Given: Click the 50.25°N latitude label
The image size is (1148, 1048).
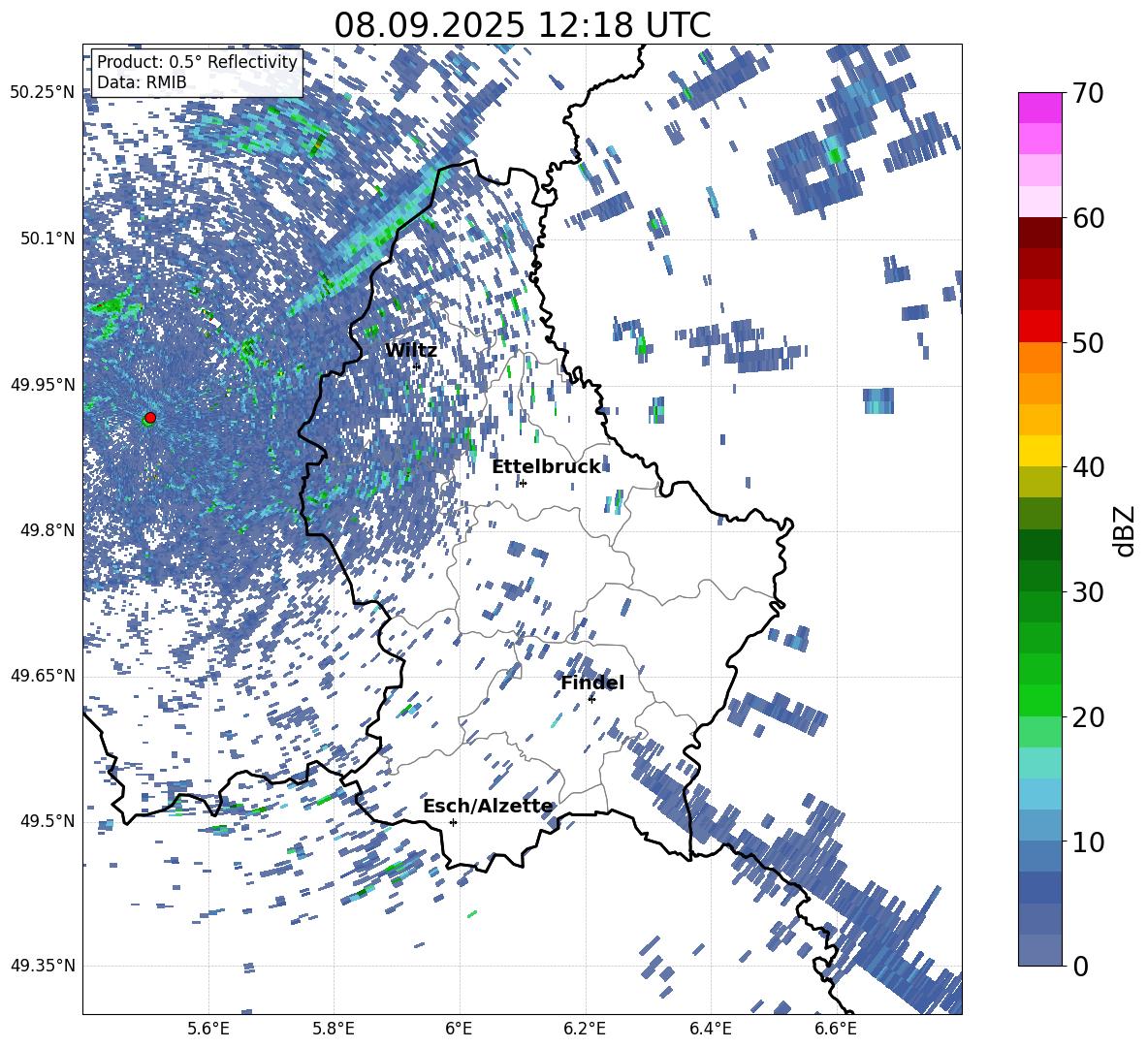Looking at the screenshot, I should [x=44, y=93].
